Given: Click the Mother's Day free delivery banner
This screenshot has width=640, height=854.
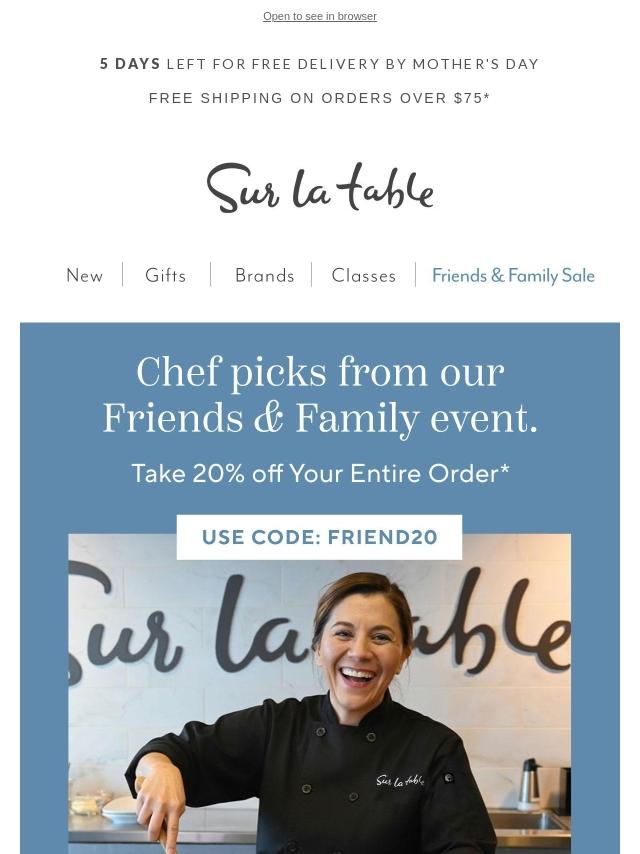Looking at the screenshot, I should coord(320,64).
